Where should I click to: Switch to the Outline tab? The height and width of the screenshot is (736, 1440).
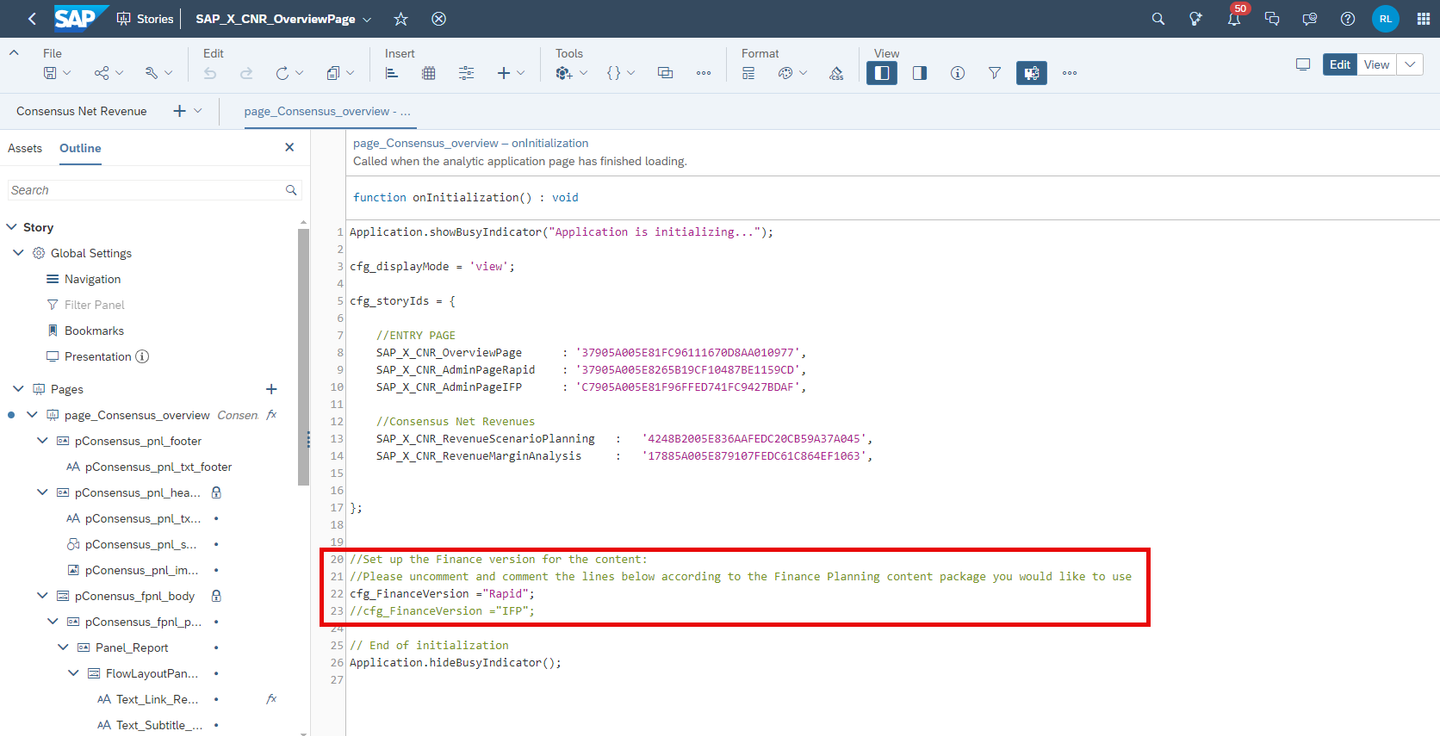[80, 148]
